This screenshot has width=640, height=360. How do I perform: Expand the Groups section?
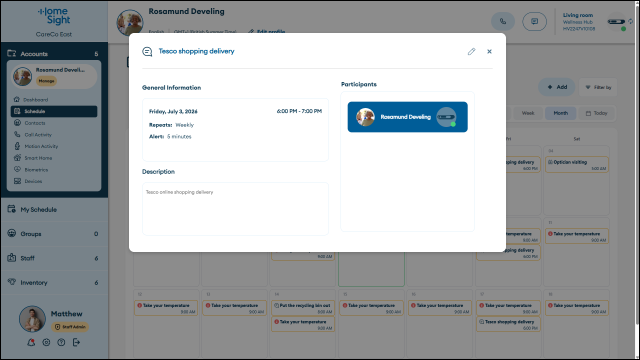(54, 233)
